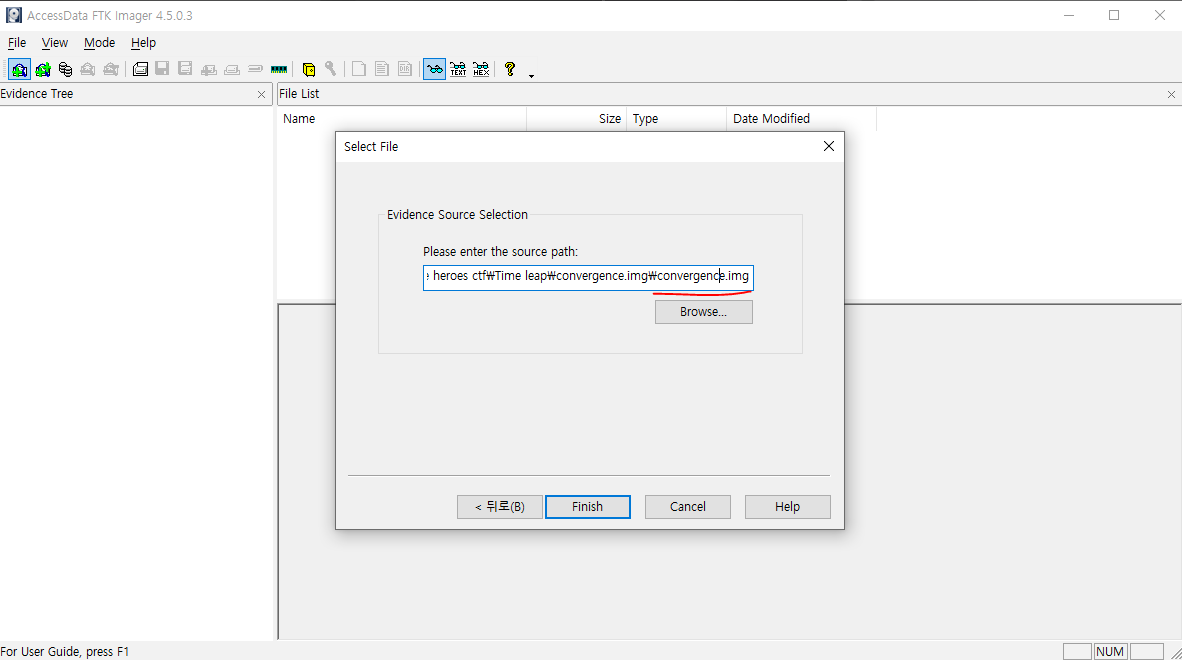Close the Evidence Tree panel

(x=262, y=94)
